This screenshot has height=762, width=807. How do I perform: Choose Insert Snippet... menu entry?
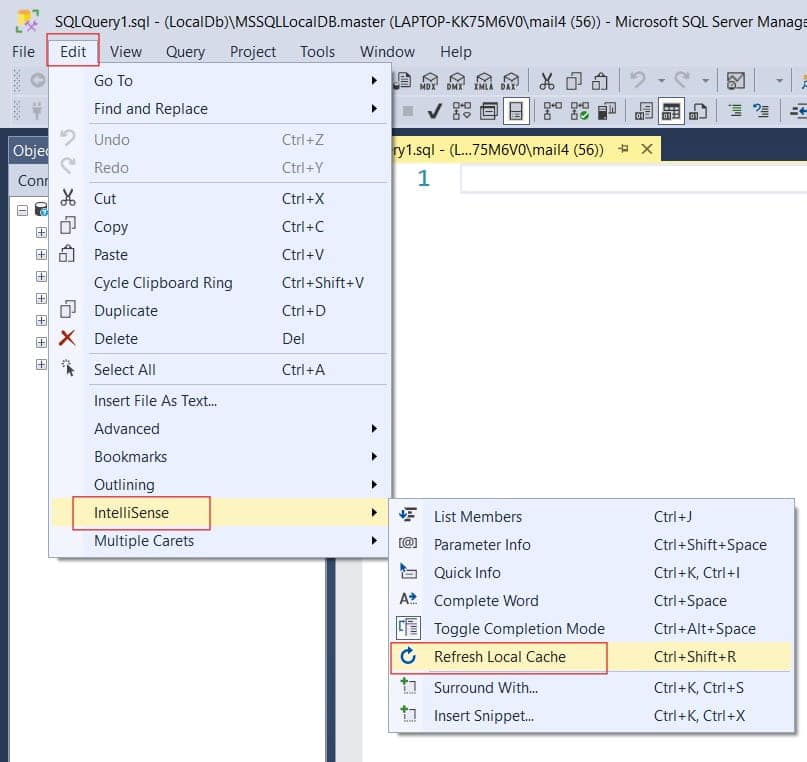click(x=590, y=716)
